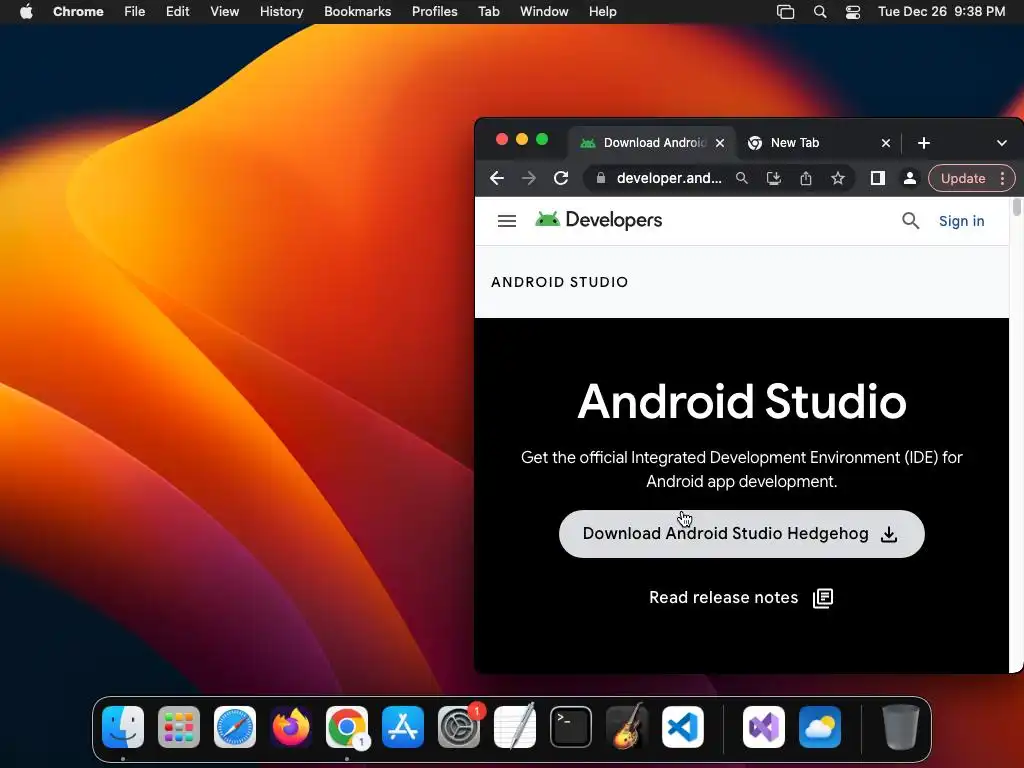The width and height of the screenshot is (1024, 768).
Task: Click the Sign in link
Action: pos(961,221)
